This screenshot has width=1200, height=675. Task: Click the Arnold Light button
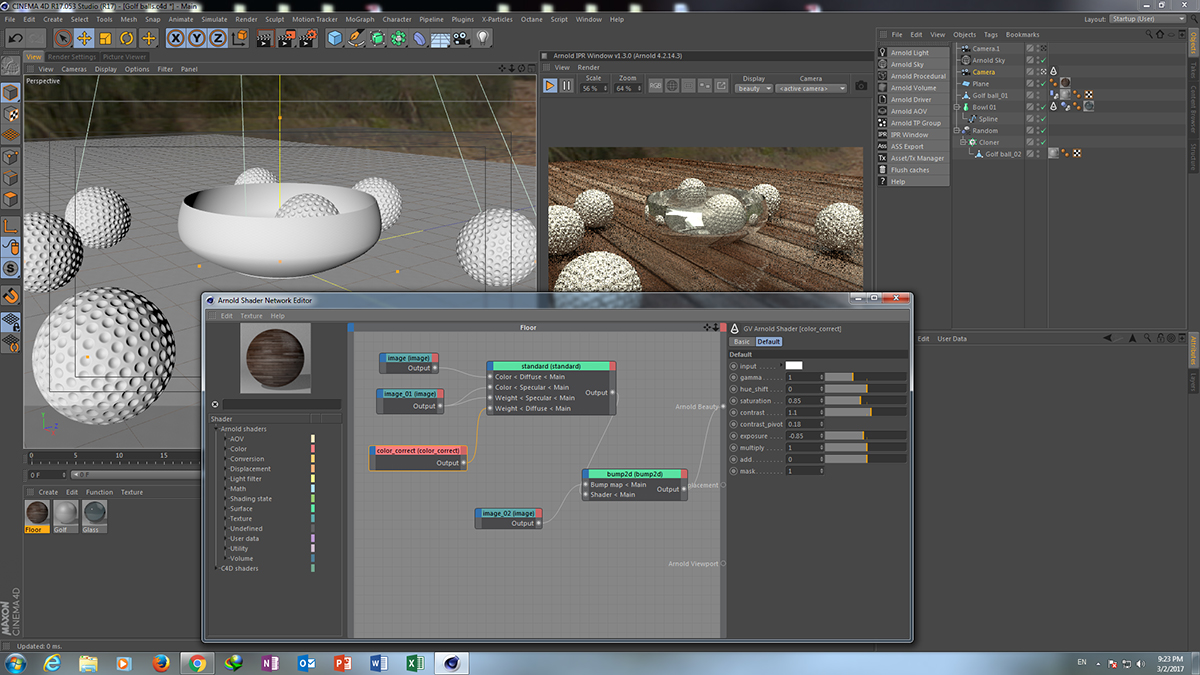pyautogui.click(x=909, y=53)
